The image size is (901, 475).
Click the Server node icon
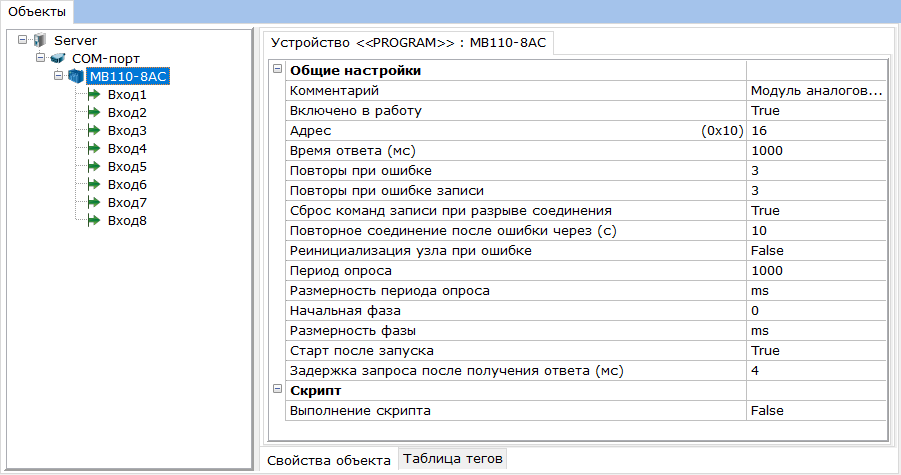[x=40, y=41]
